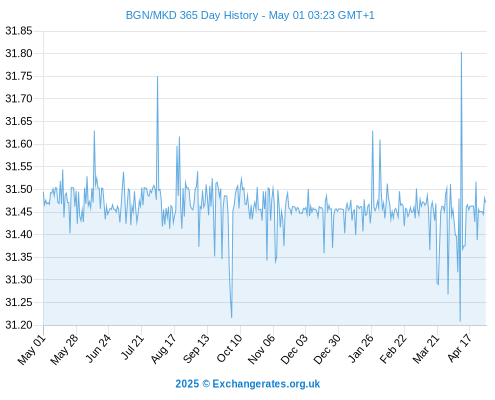The height and width of the screenshot is (400, 495).
Task: Click the 31.50 y-axis value label
Action: (19, 189)
